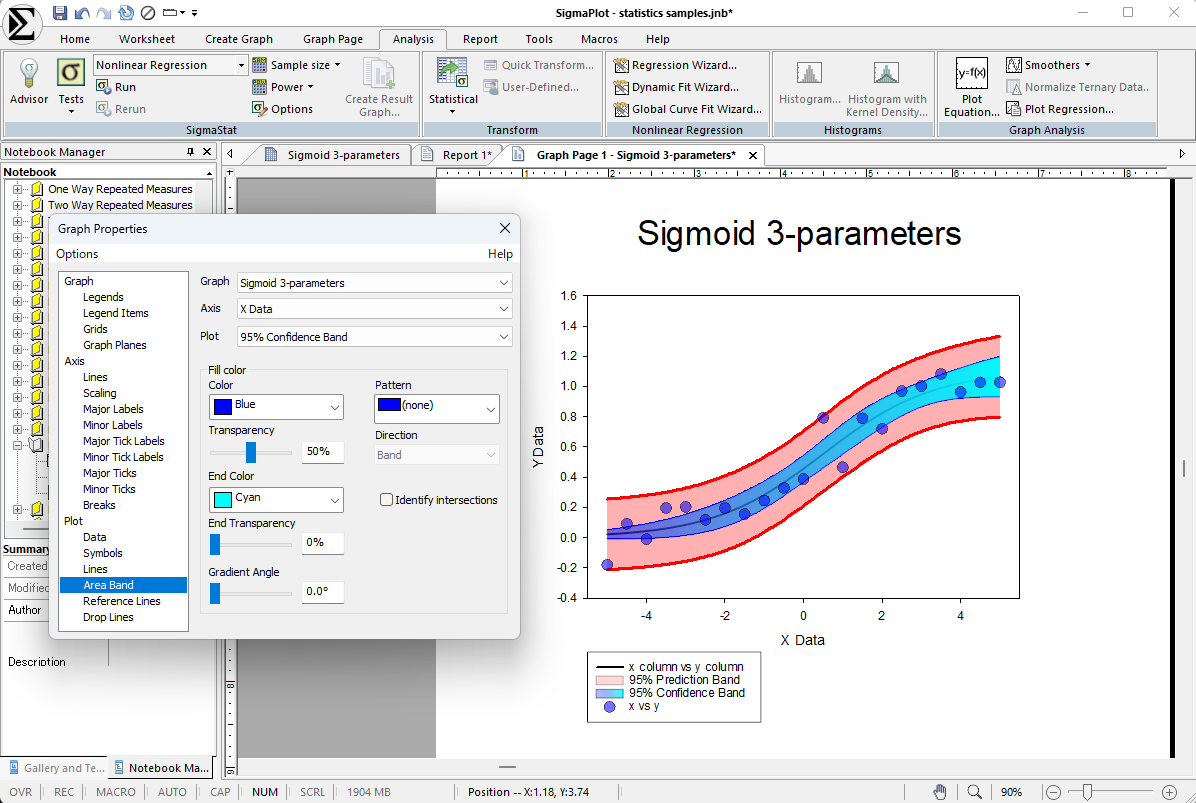Click Help in Graph Properties dialog
Screen dimensions: 1196x803
point(500,254)
